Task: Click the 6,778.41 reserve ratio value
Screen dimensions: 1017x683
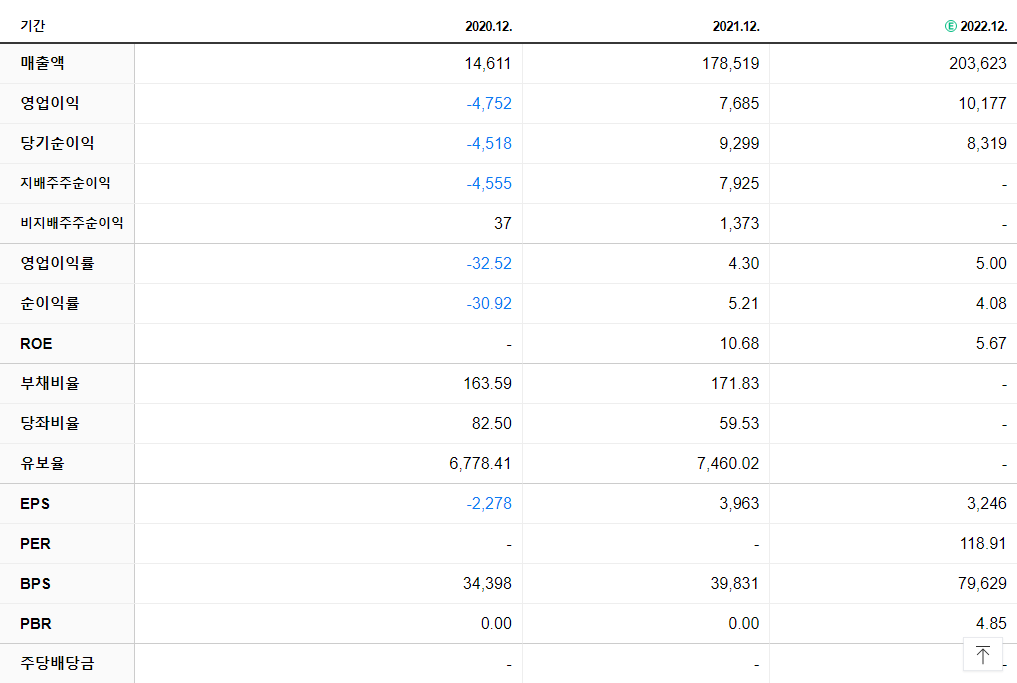Action: pyautogui.click(x=480, y=464)
